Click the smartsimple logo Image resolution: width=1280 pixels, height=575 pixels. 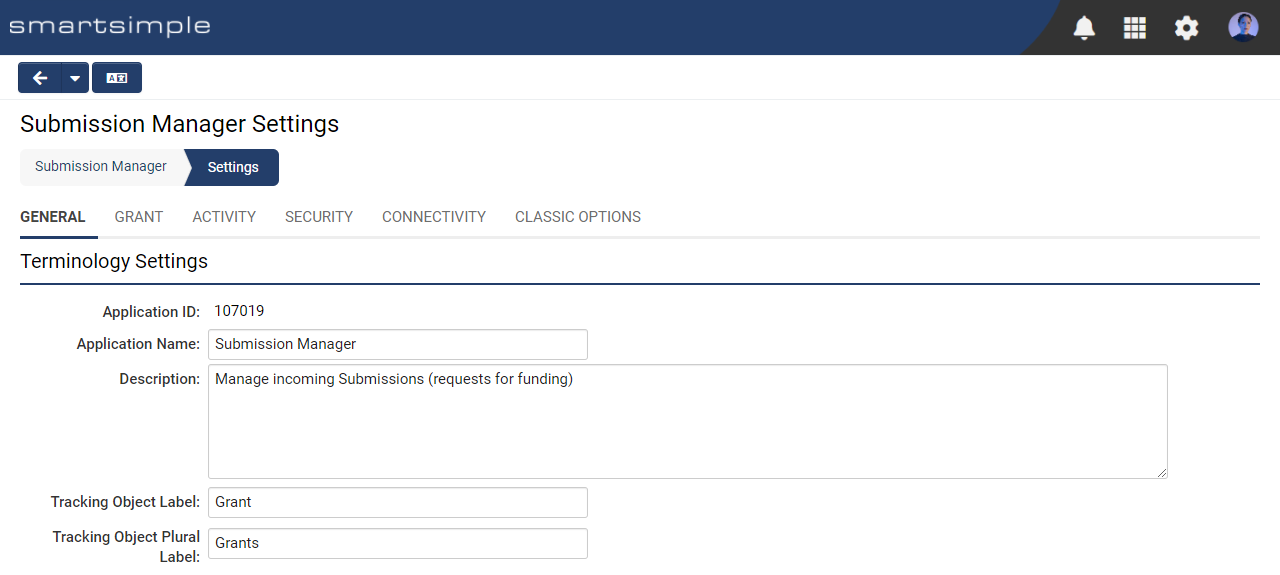click(110, 26)
